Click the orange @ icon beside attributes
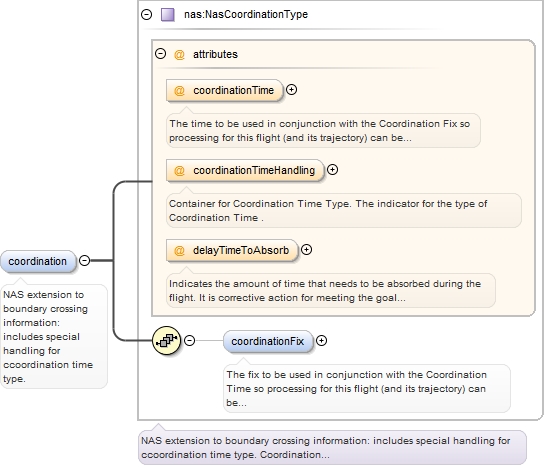This screenshot has width=545, height=468. click(x=179, y=55)
